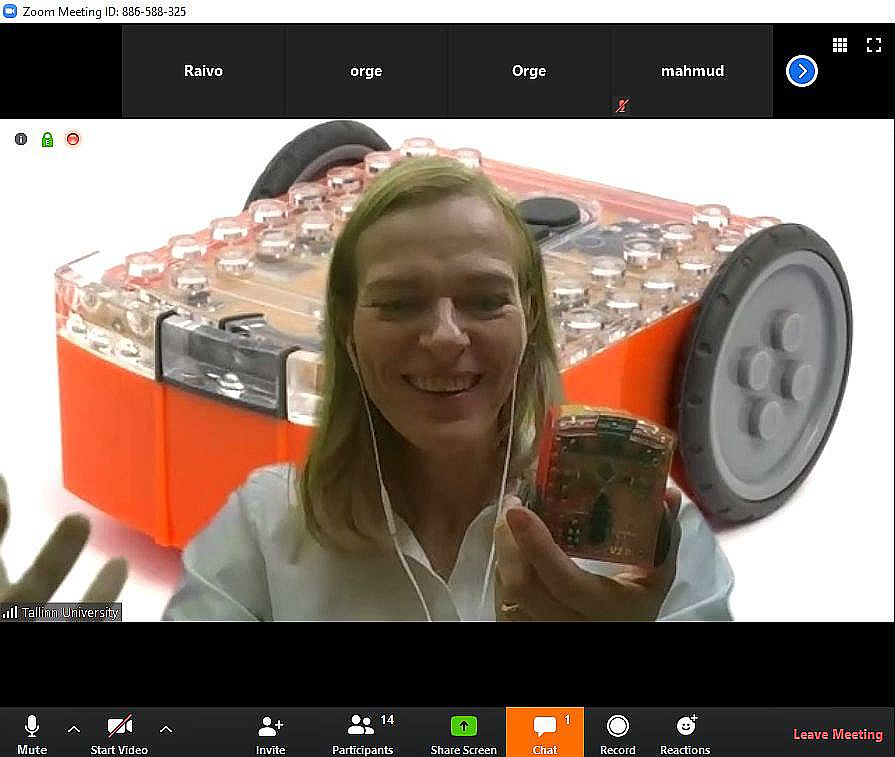Image resolution: width=895 pixels, height=757 pixels.
Task: Open the Invite people dialog
Action: click(x=270, y=732)
